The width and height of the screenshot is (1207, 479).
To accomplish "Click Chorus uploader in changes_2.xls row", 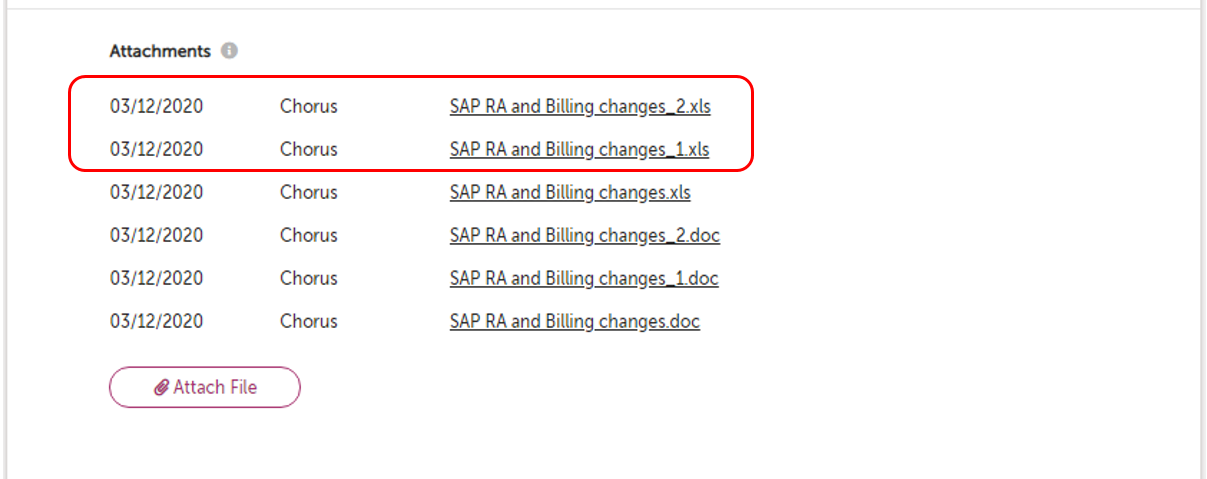I will [309, 106].
